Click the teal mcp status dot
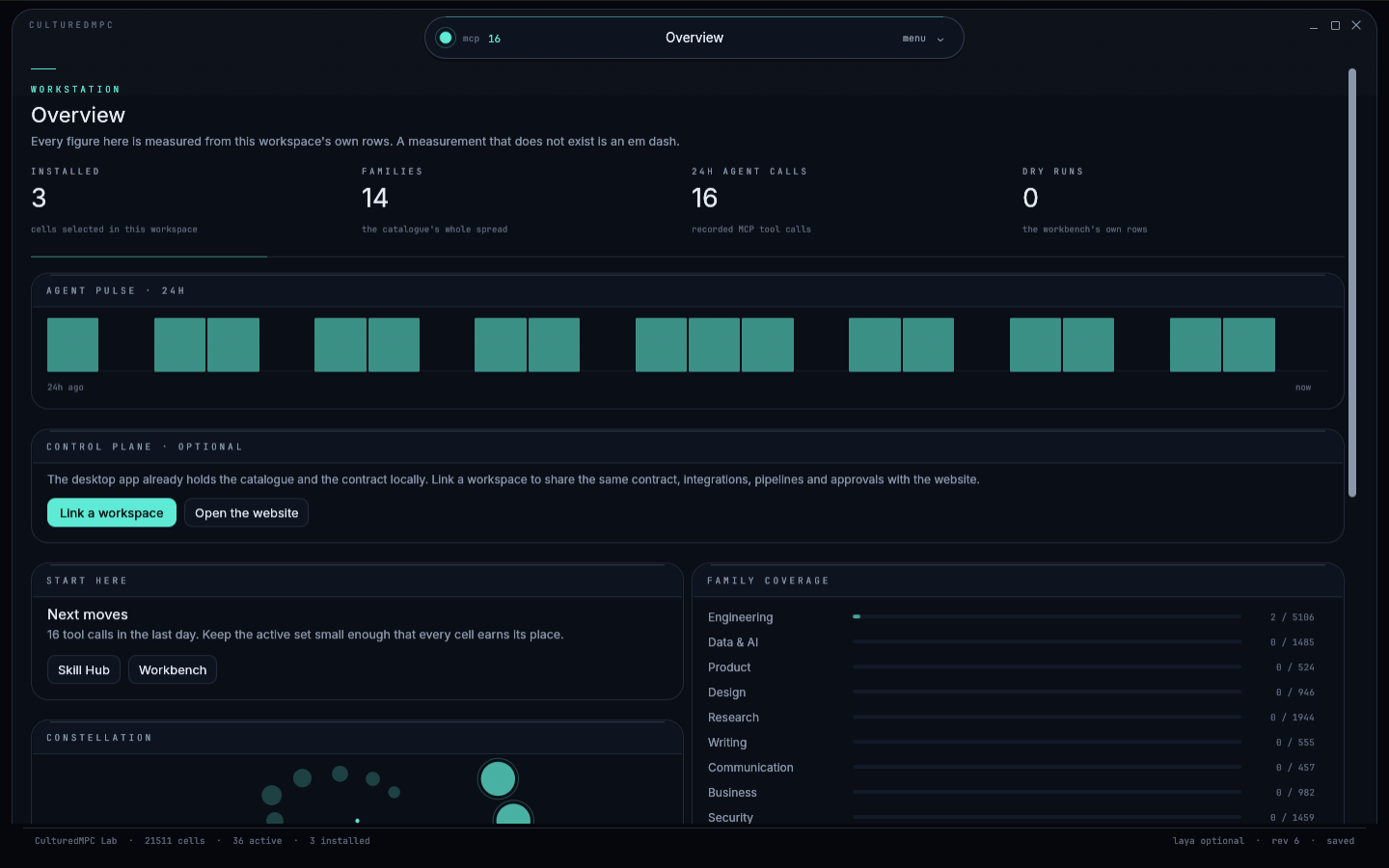This screenshot has height=868, width=1389. [x=446, y=38]
